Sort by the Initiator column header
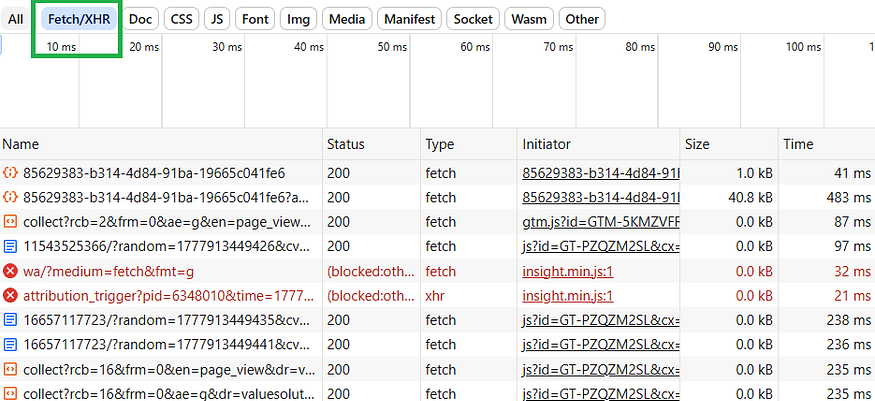Image resolution: width=875 pixels, height=401 pixels. click(598, 144)
